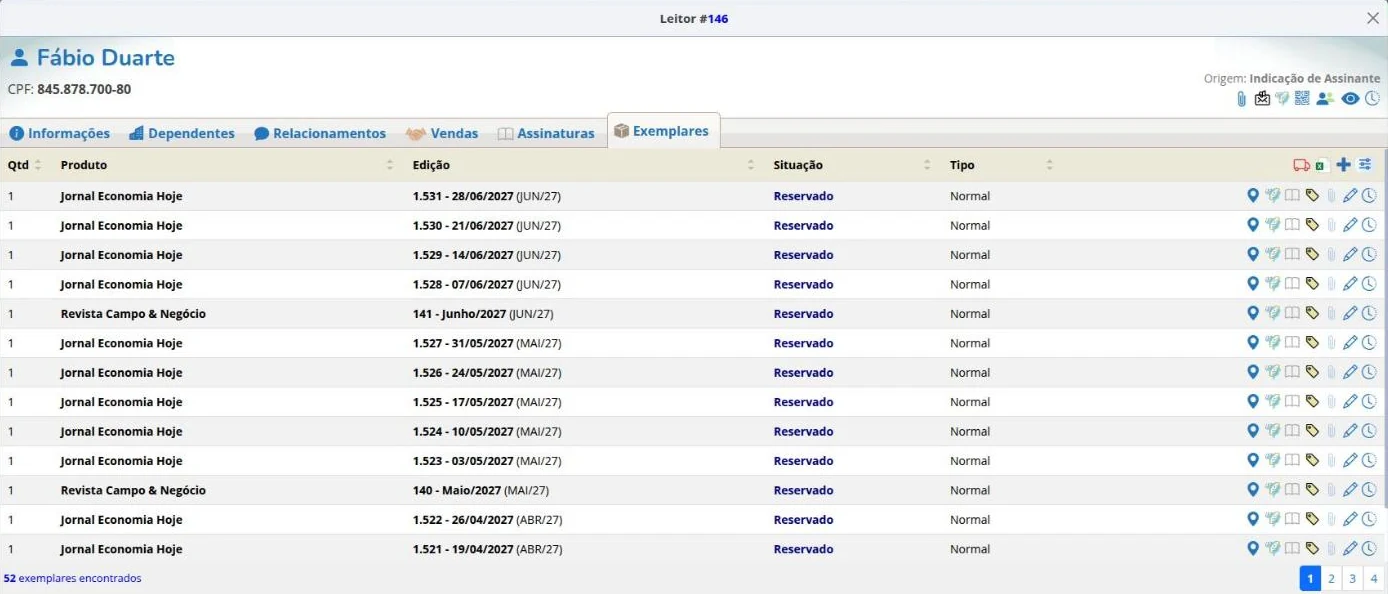Go to page 3 of exemplares

point(1352,578)
